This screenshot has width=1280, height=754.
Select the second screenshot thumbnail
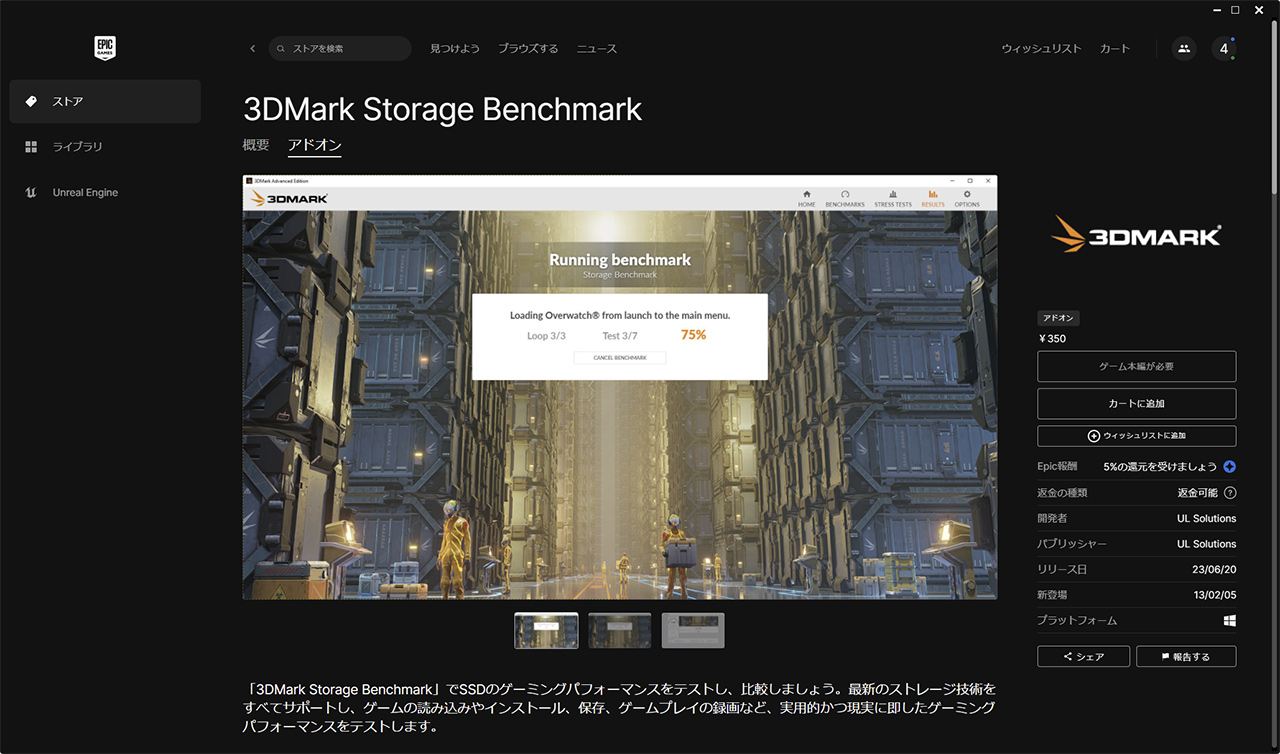coord(620,631)
